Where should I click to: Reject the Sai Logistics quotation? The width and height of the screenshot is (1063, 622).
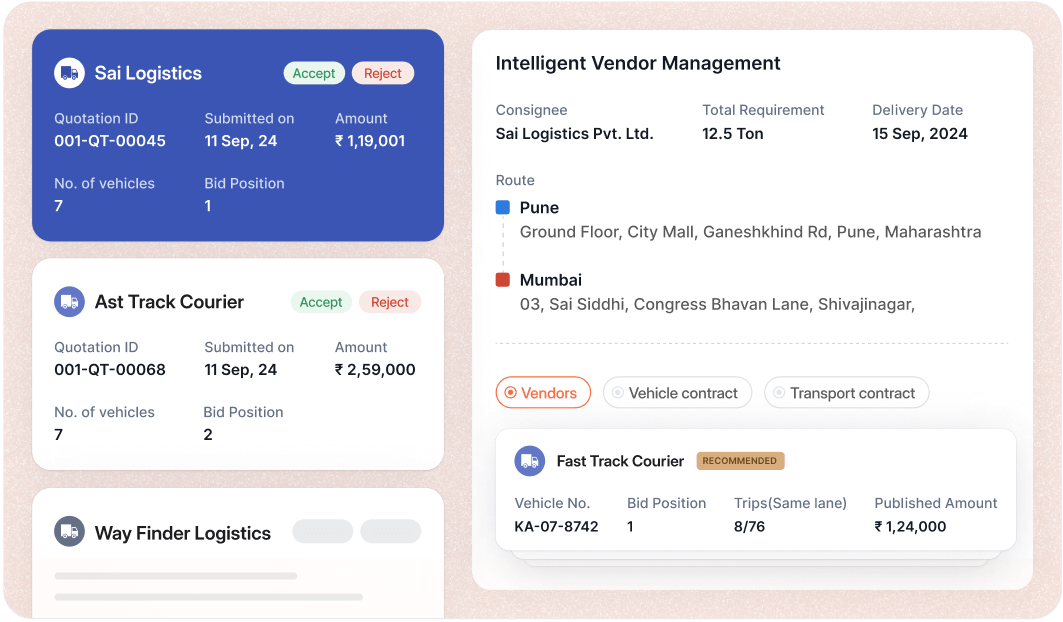coord(383,73)
